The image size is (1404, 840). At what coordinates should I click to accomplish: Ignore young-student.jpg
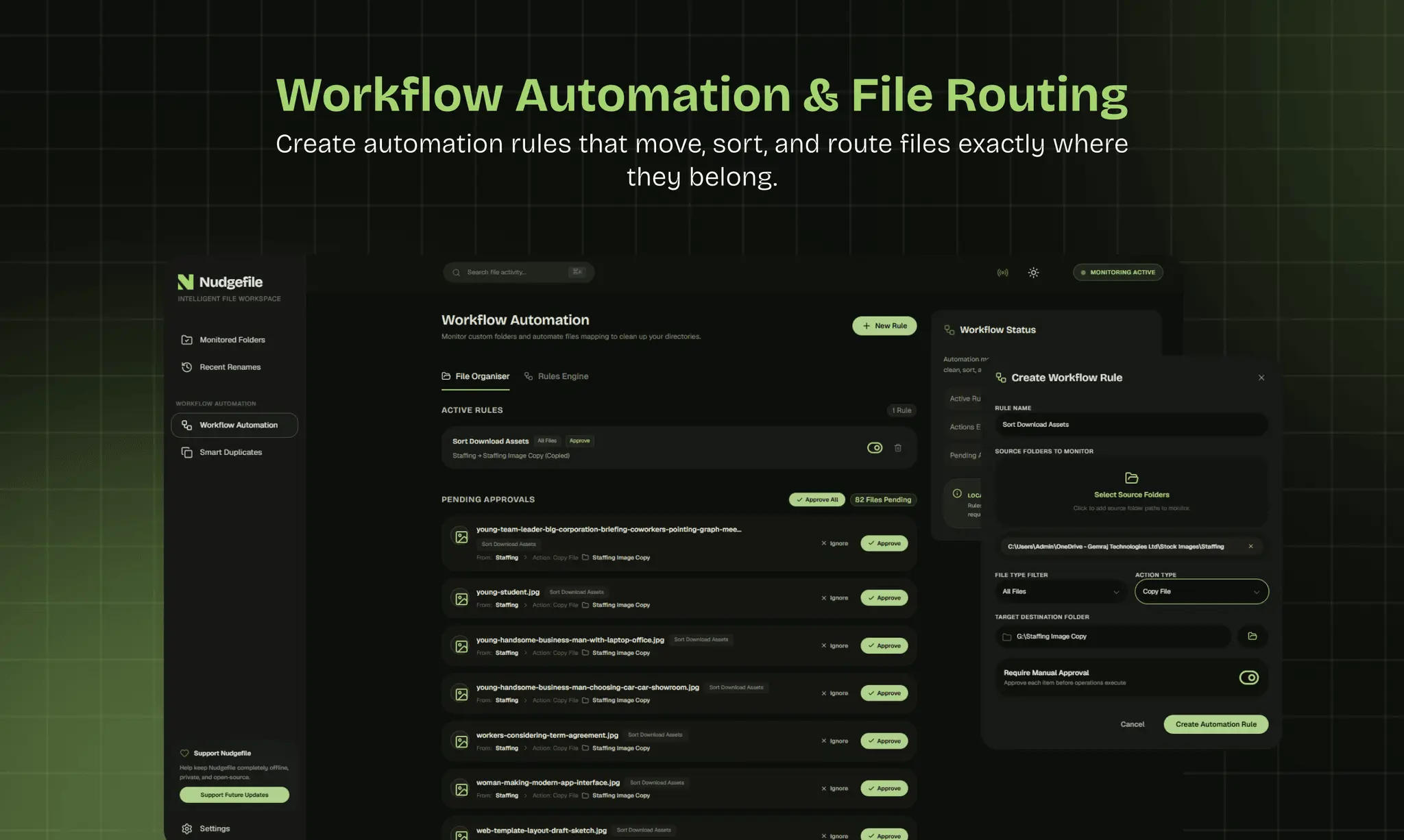pos(835,598)
